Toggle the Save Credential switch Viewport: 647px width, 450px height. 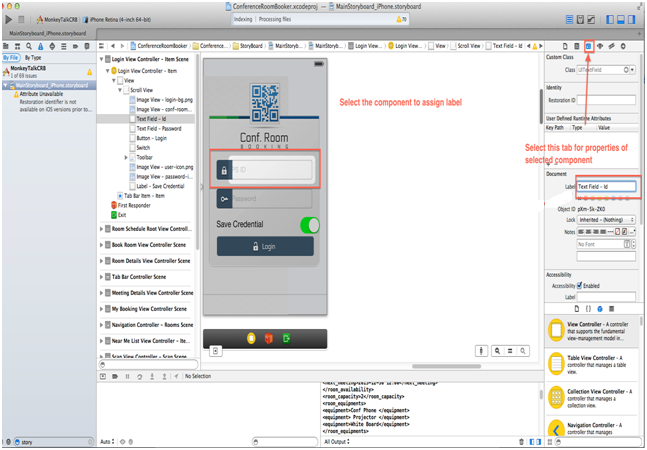pos(310,226)
